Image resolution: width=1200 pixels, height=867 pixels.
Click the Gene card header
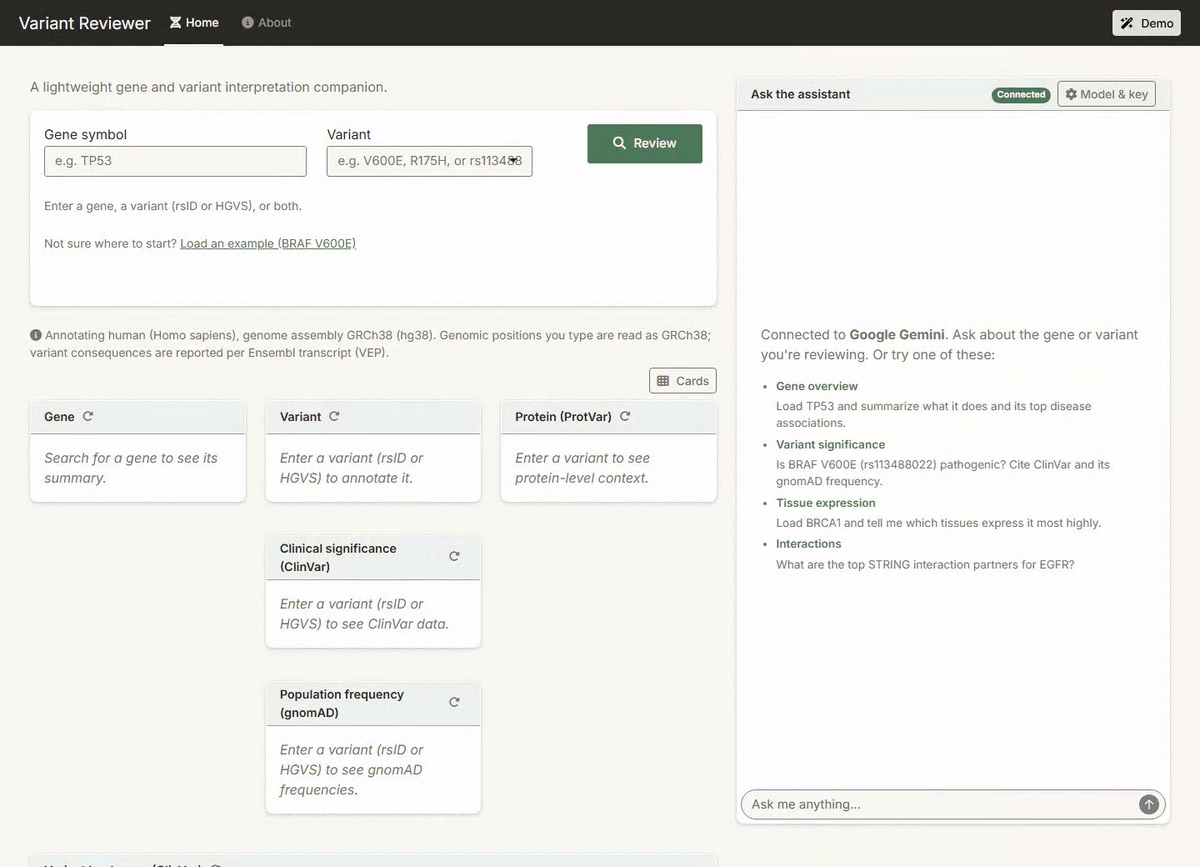click(x=138, y=417)
